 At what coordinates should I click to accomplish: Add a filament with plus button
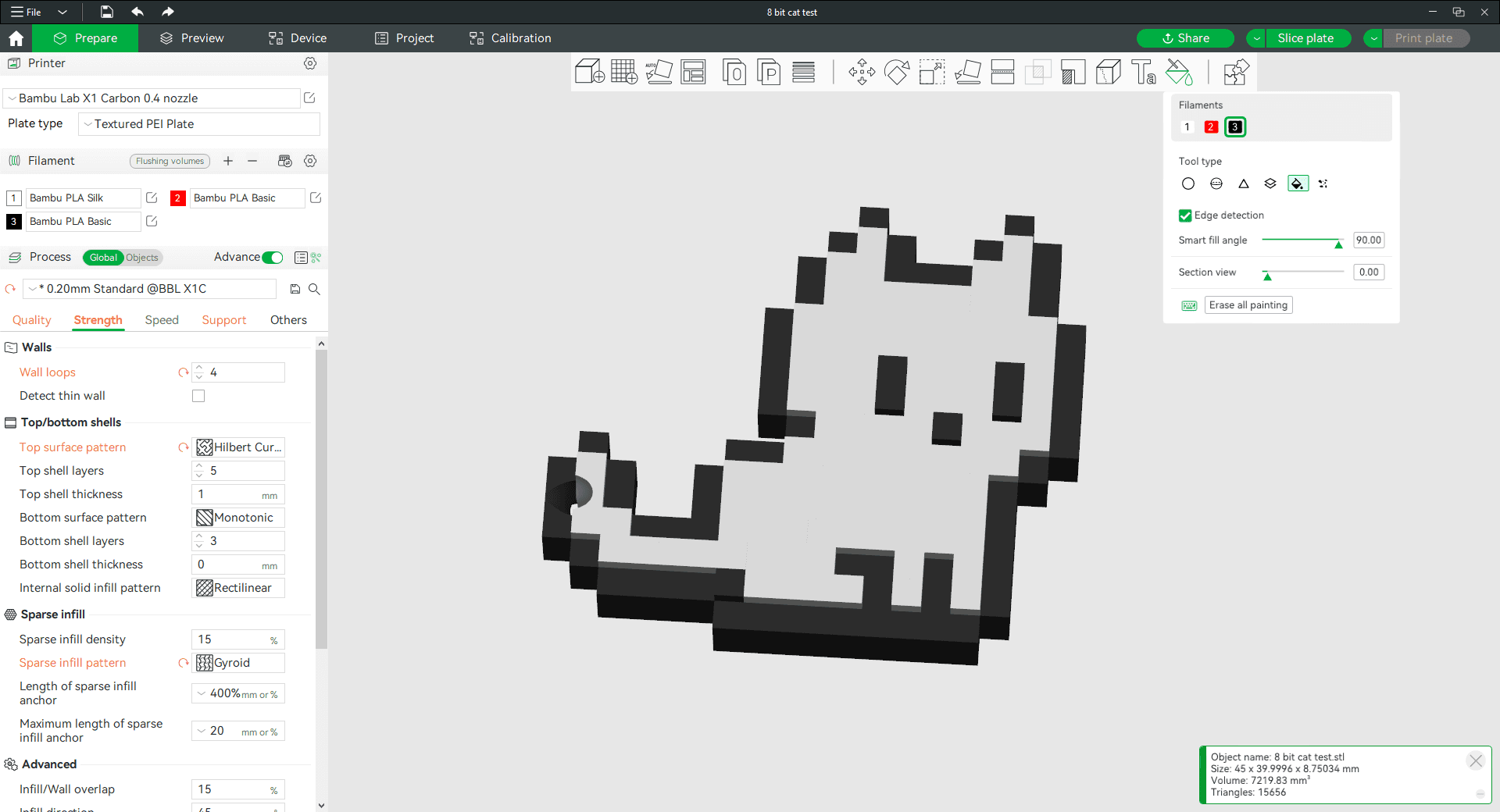228,161
